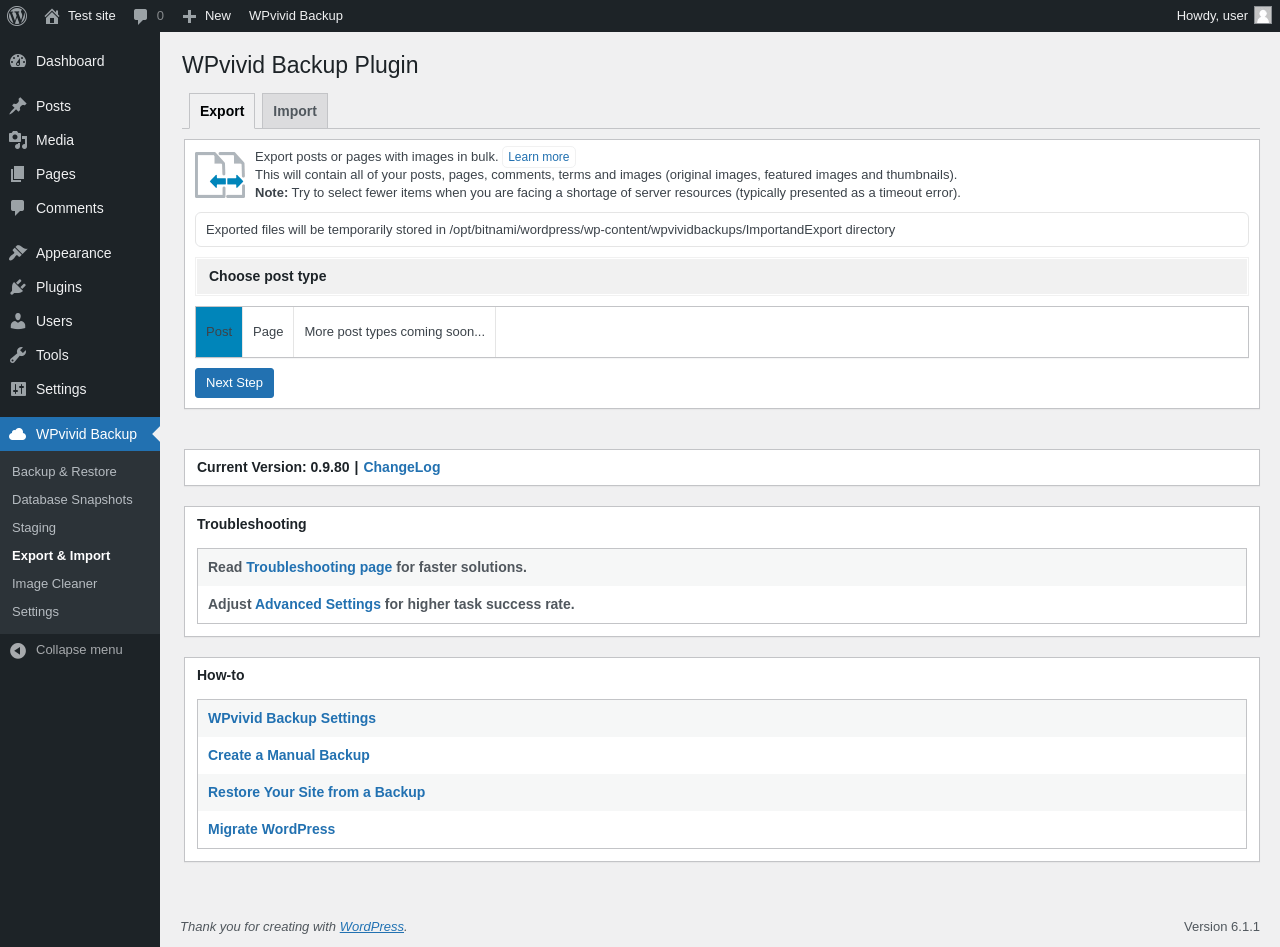Open the Troubleshooting page link
The width and height of the screenshot is (1280, 947).
pos(319,567)
